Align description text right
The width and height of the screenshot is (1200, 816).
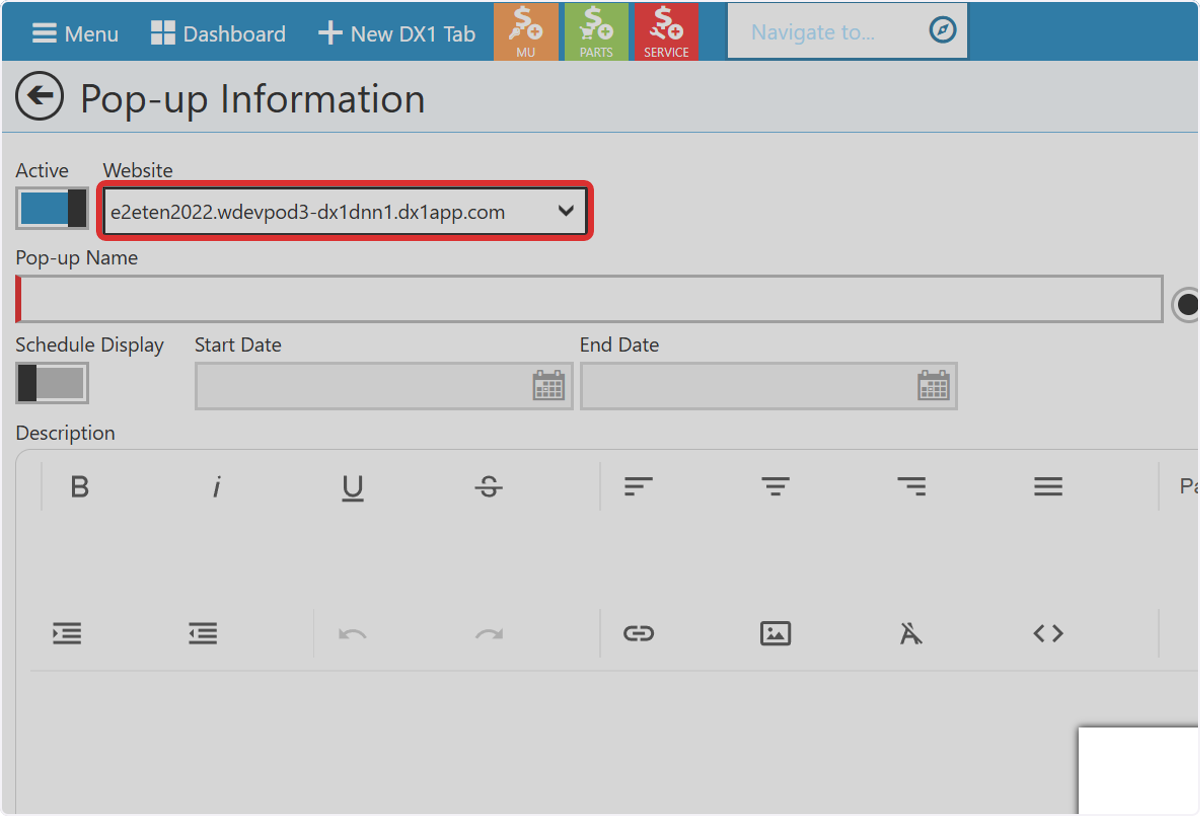pos(911,487)
